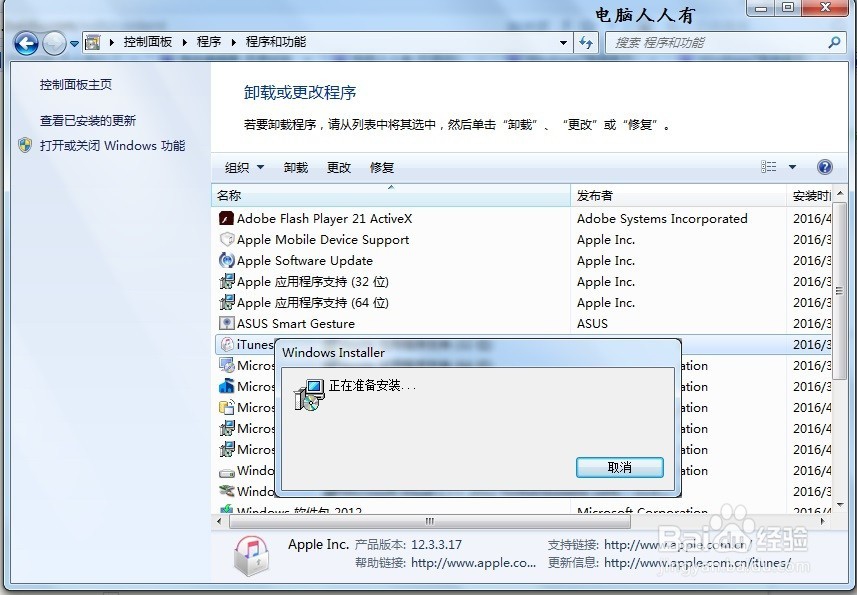
Task: Click the Forward navigation arrow
Action: [x=54, y=43]
